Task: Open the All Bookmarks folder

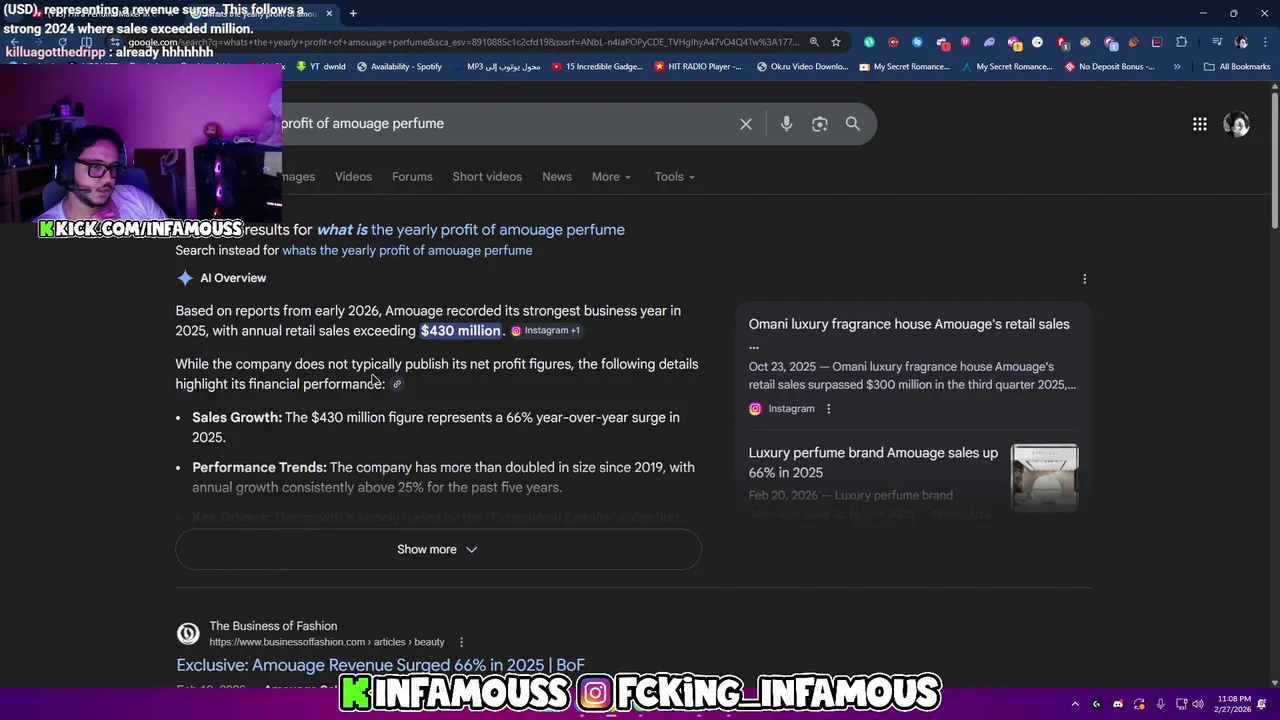Action: pos(1237,67)
